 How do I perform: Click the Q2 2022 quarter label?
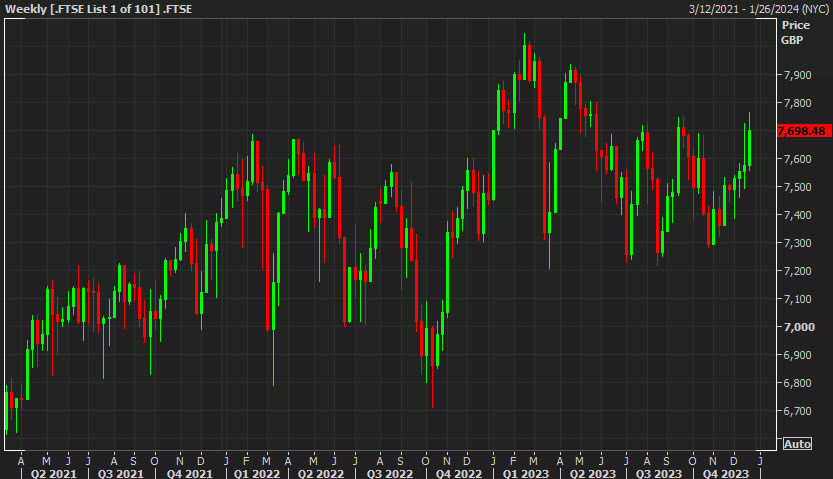321,473
